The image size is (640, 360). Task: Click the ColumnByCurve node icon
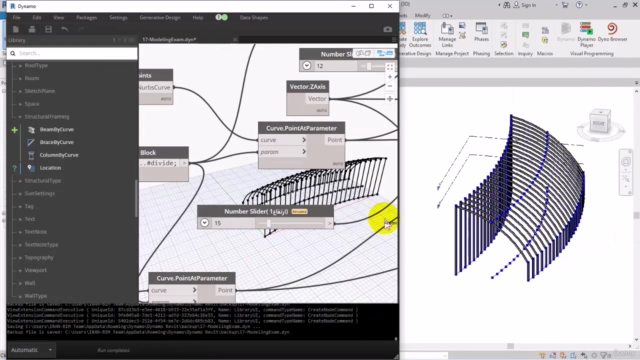click(x=31, y=155)
